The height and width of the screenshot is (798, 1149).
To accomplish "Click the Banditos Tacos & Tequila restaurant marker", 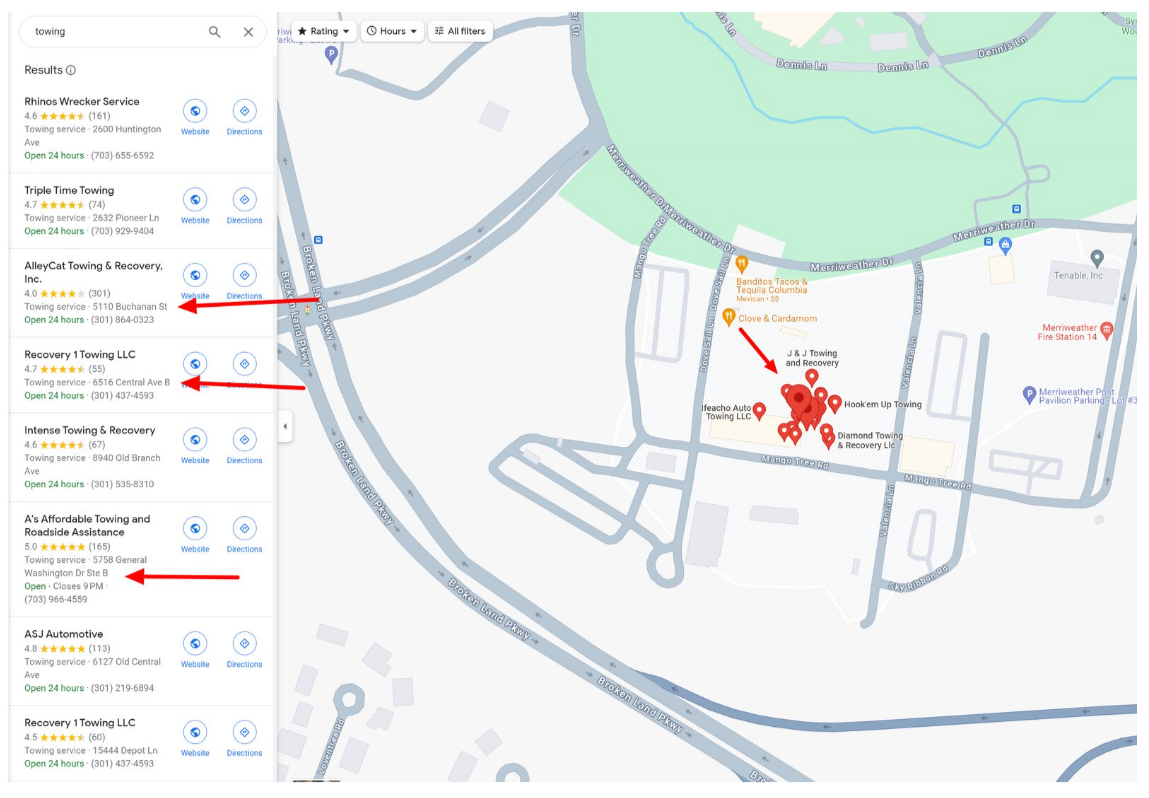I will point(742,263).
